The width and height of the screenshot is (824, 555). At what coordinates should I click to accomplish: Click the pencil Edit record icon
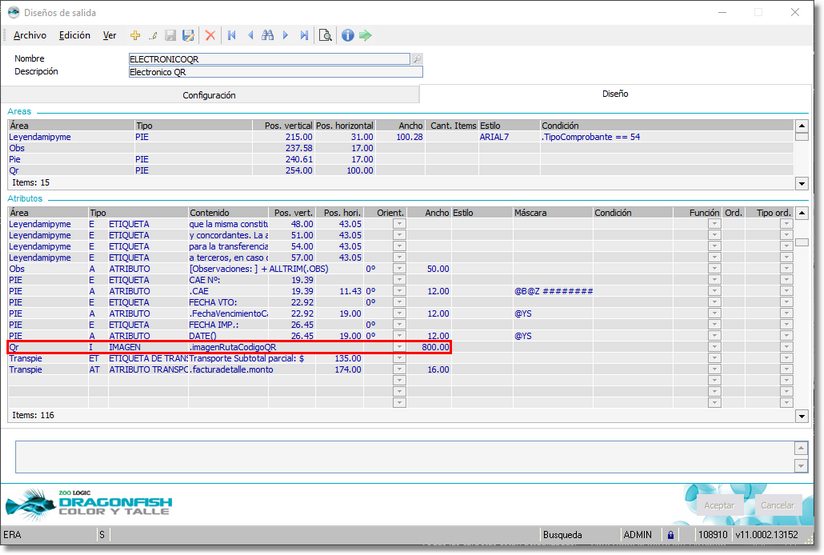coord(153,35)
